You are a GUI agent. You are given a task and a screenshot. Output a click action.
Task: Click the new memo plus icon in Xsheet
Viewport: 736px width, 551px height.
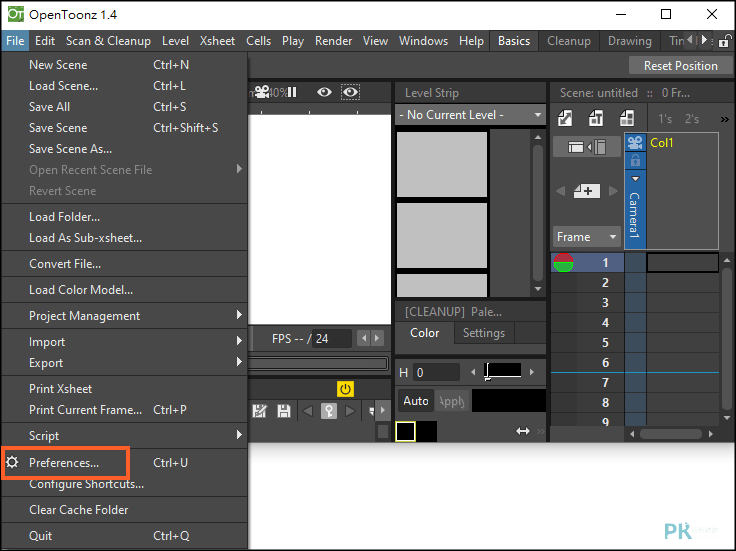(587, 191)
